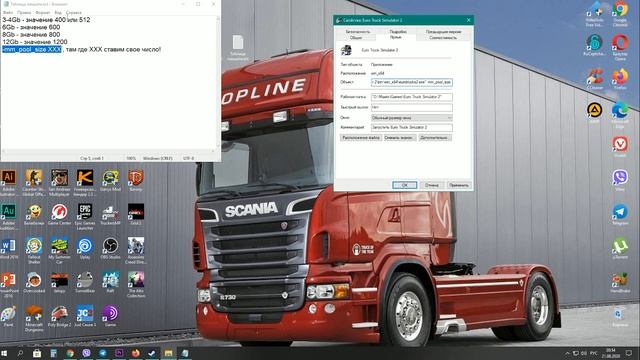Open Notepad's Format menu
This screenshot has width=640, height=360.
pyautogui.click(x=42, y=13)
